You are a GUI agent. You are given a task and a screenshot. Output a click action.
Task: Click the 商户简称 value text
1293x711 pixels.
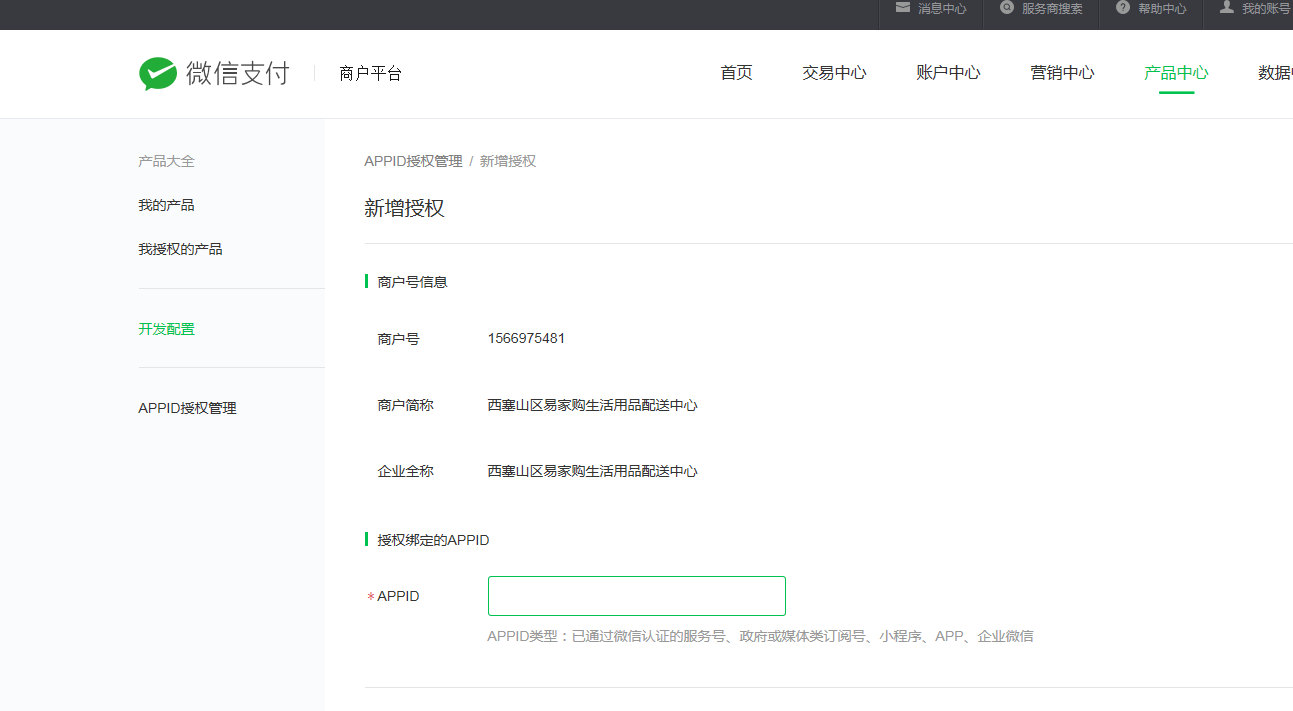pyautogui.click(x=592, y=405)
